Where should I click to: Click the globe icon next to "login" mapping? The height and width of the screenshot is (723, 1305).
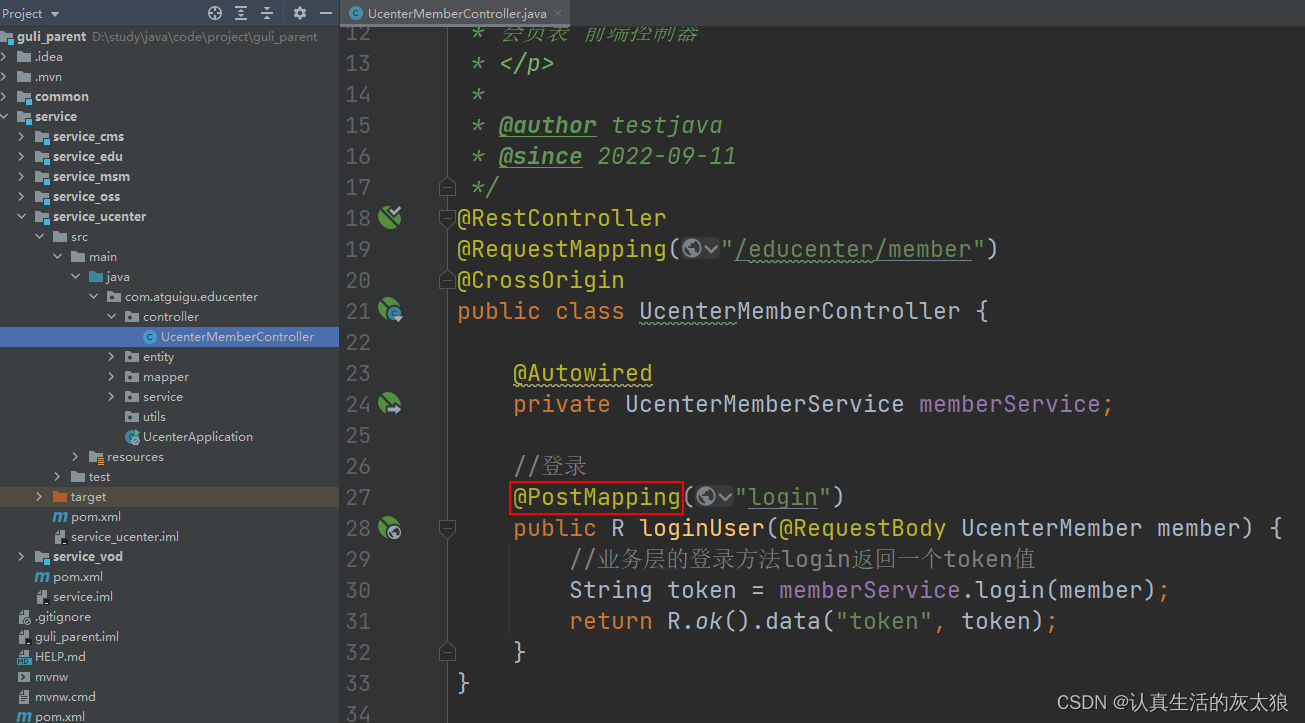(707, 496)
